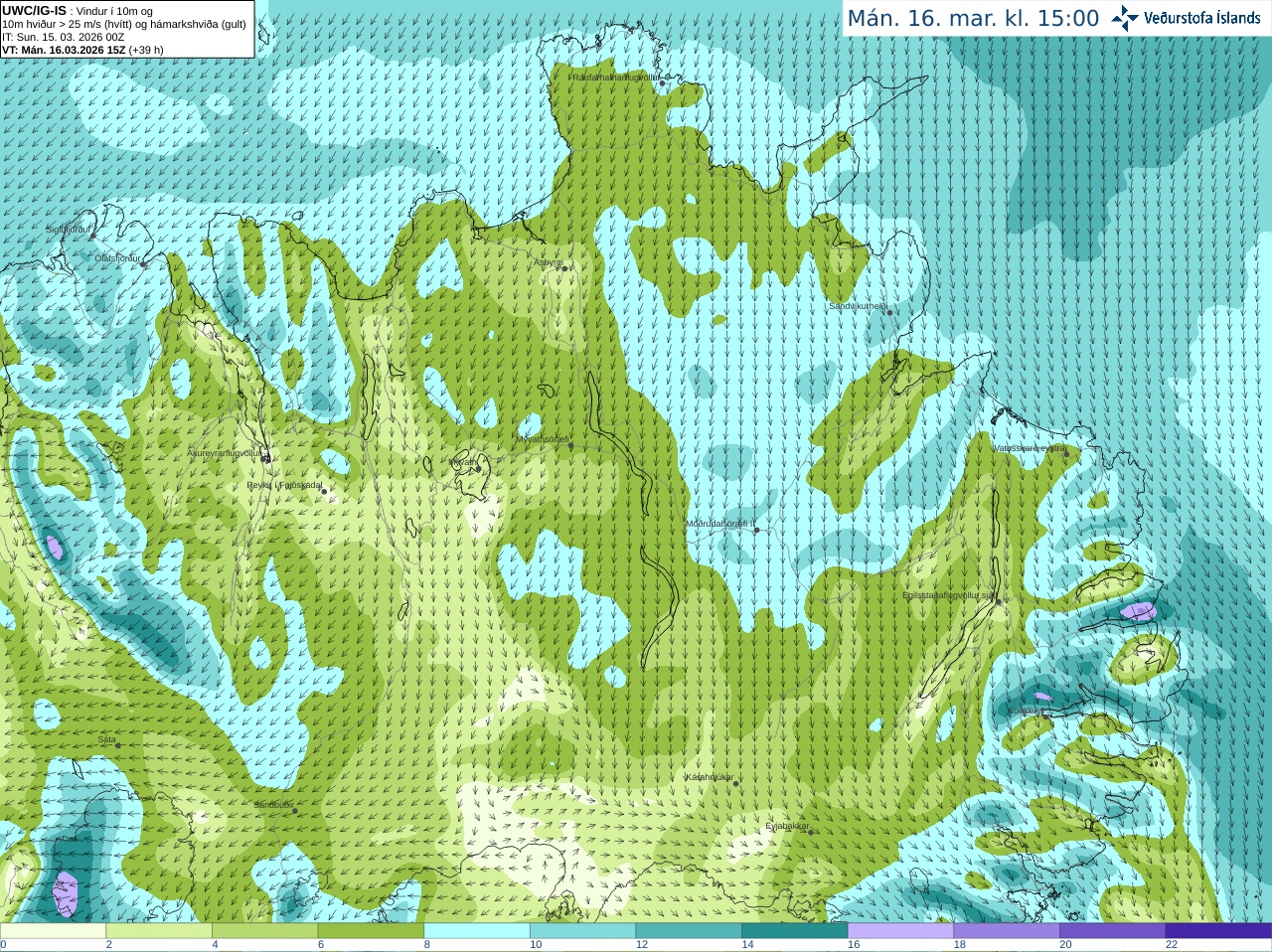Click the Reykir í Fnjóskadal station dot

point(323,491)
